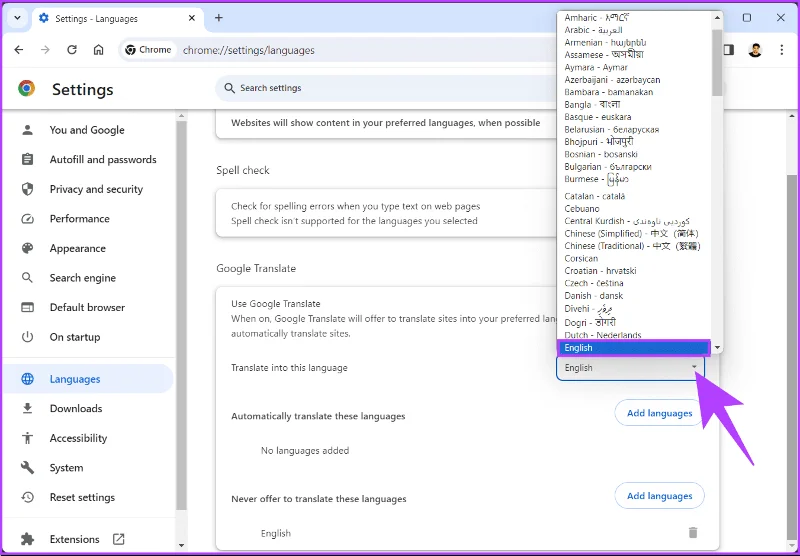This screenshot has height=556, width=800.
Task: Click the wrench System icon
Action: 28,468
